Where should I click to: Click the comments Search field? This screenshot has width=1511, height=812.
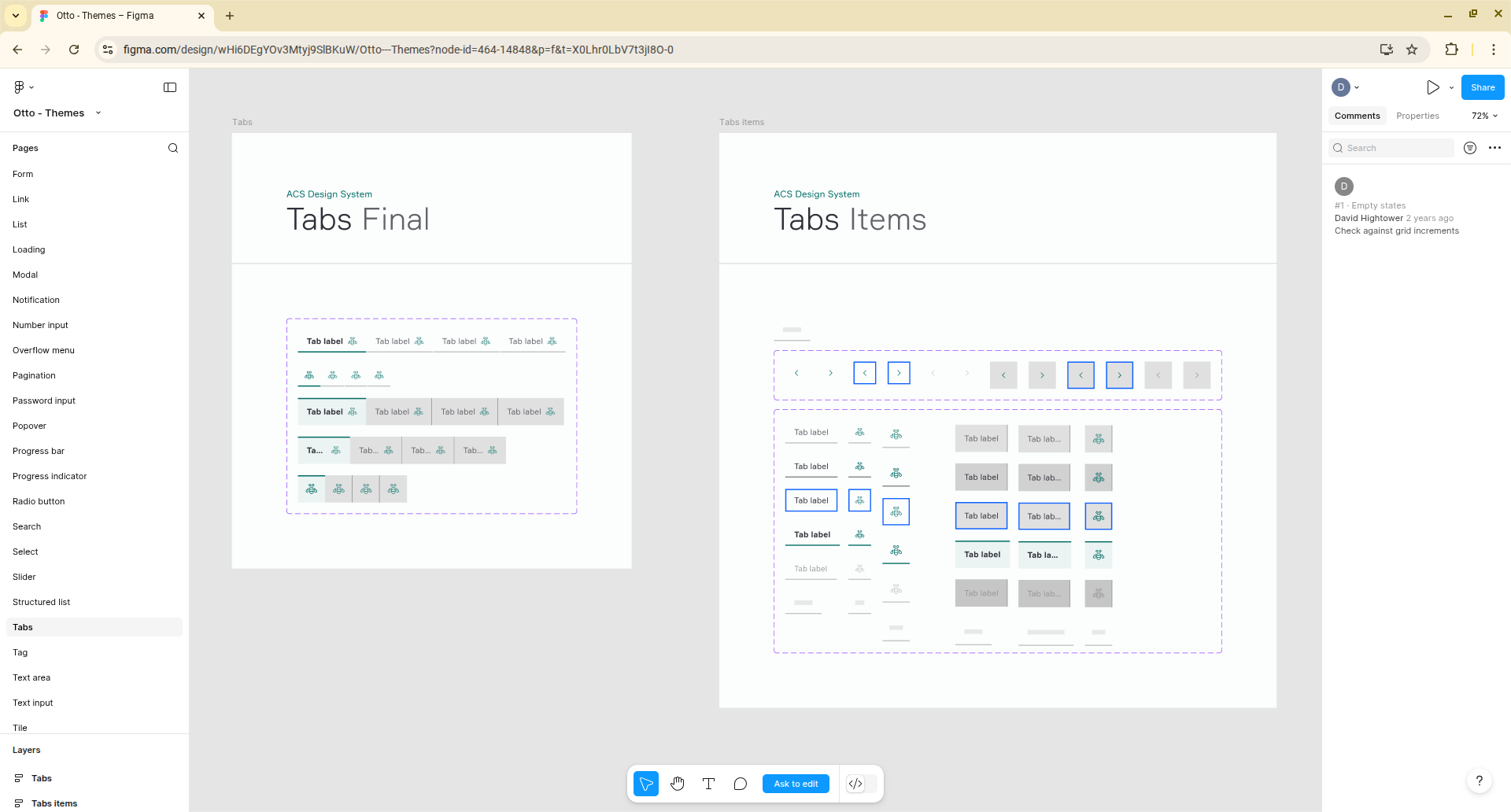click(x=1393, y=148)
